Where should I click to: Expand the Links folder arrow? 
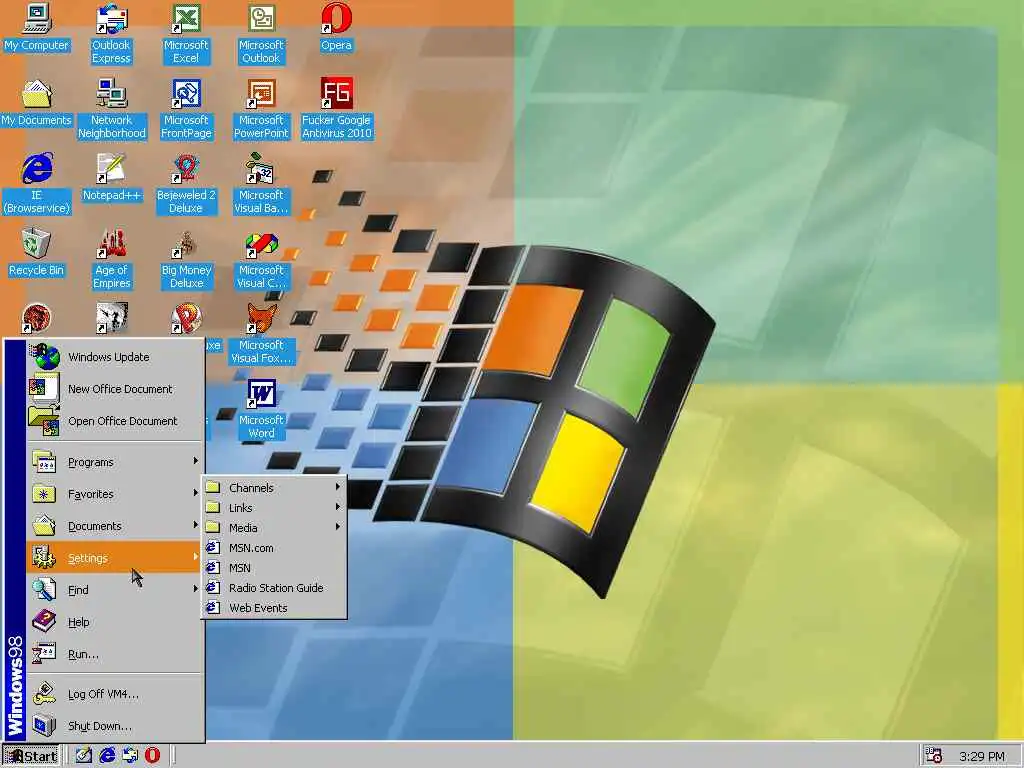click(x=338, y=507)
